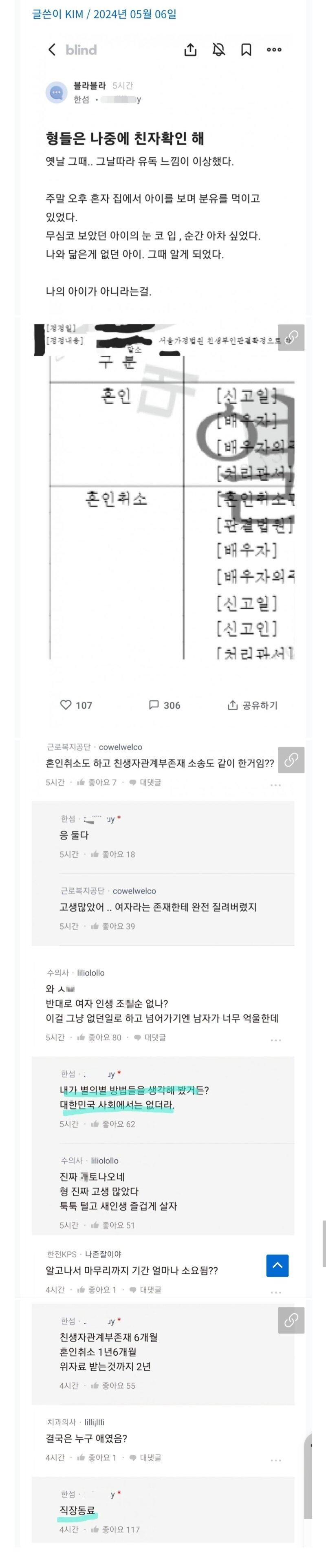Tap the 블라블라 profile avatar
The width and height of the screenshot is (326, 1568).
tap(58, 90)
